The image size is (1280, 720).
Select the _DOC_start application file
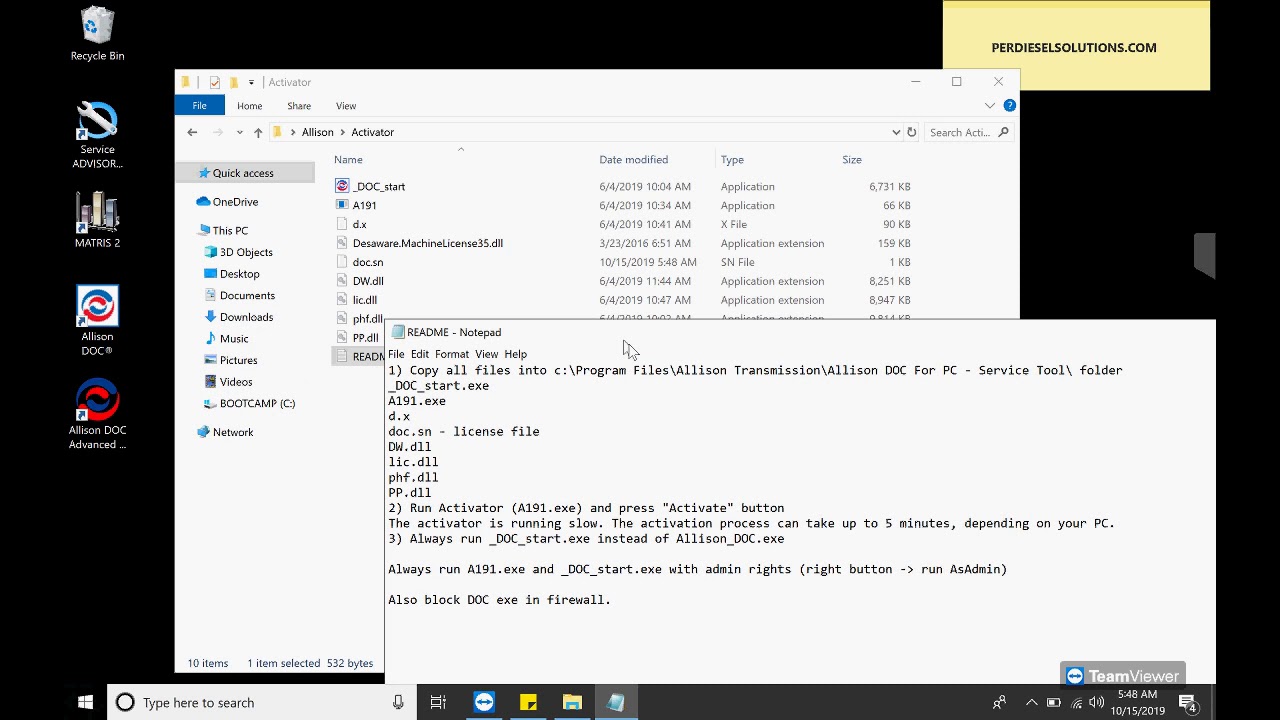(378, 186)
